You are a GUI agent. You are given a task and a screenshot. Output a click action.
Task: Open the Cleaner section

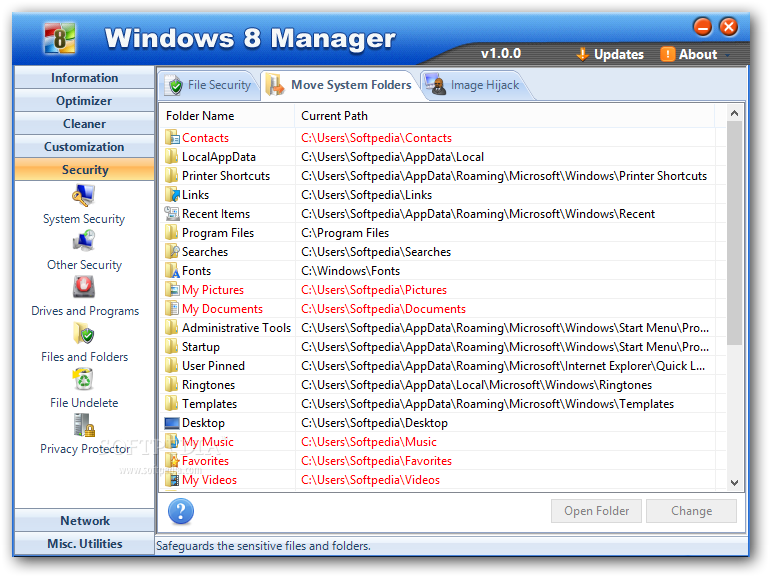click(84, 124)
